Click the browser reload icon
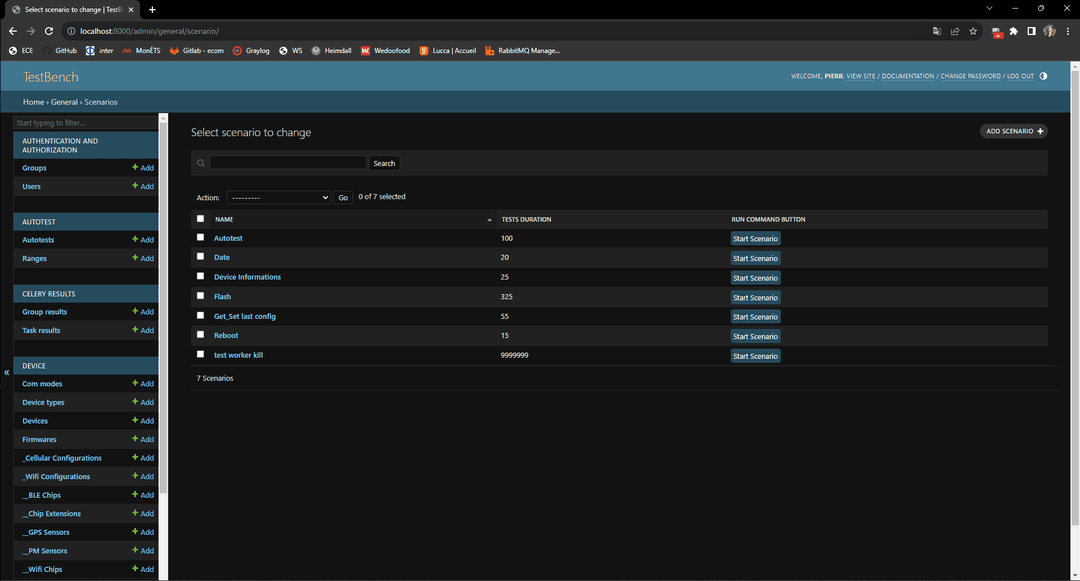The image size is (1080, 581). (x=48, y=31)
